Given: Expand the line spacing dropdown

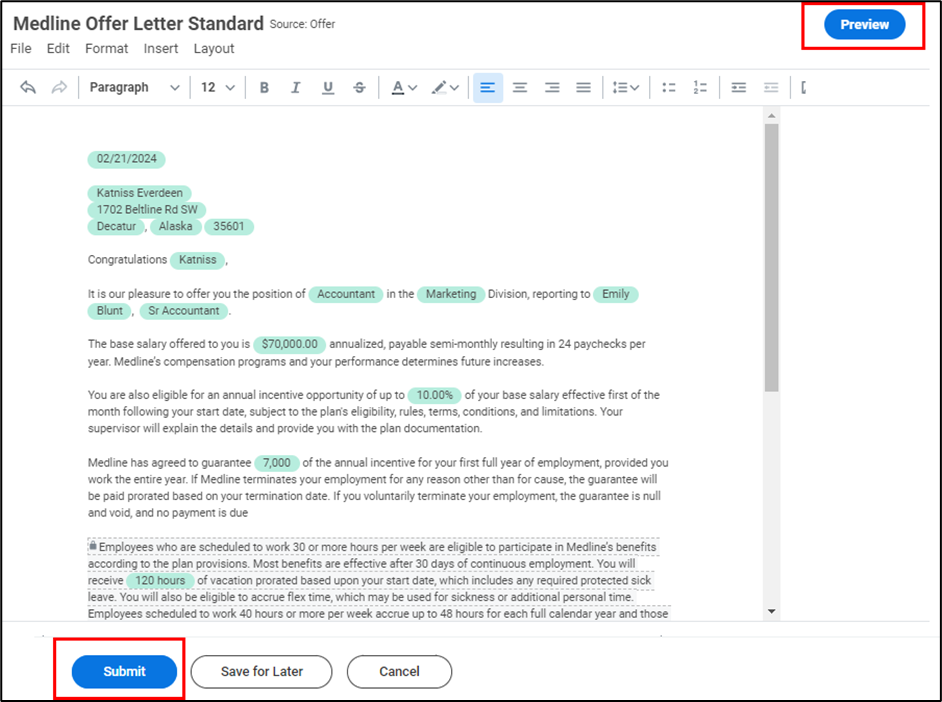Looking at the screenshot, I should 626,88.
